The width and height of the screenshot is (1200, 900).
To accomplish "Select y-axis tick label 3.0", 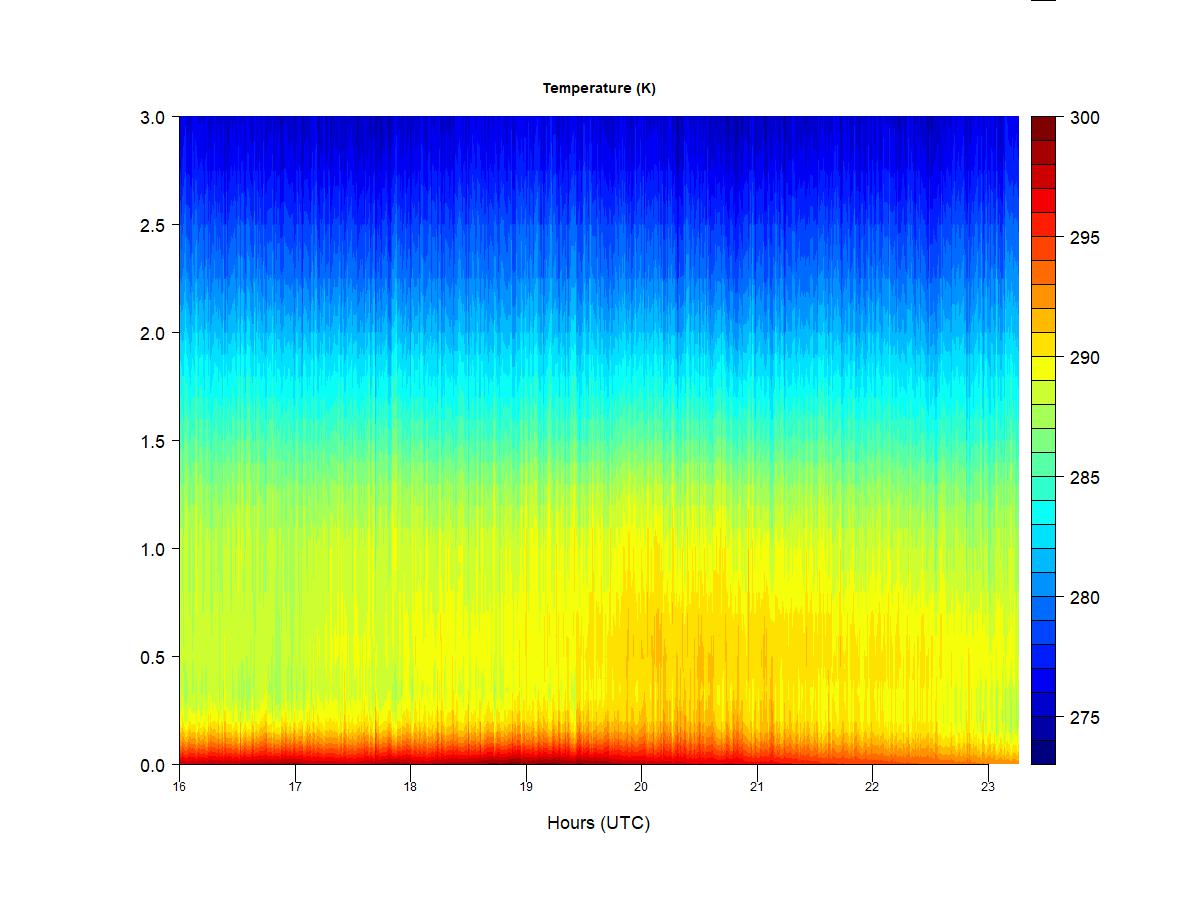I will (x=151, y=117).
